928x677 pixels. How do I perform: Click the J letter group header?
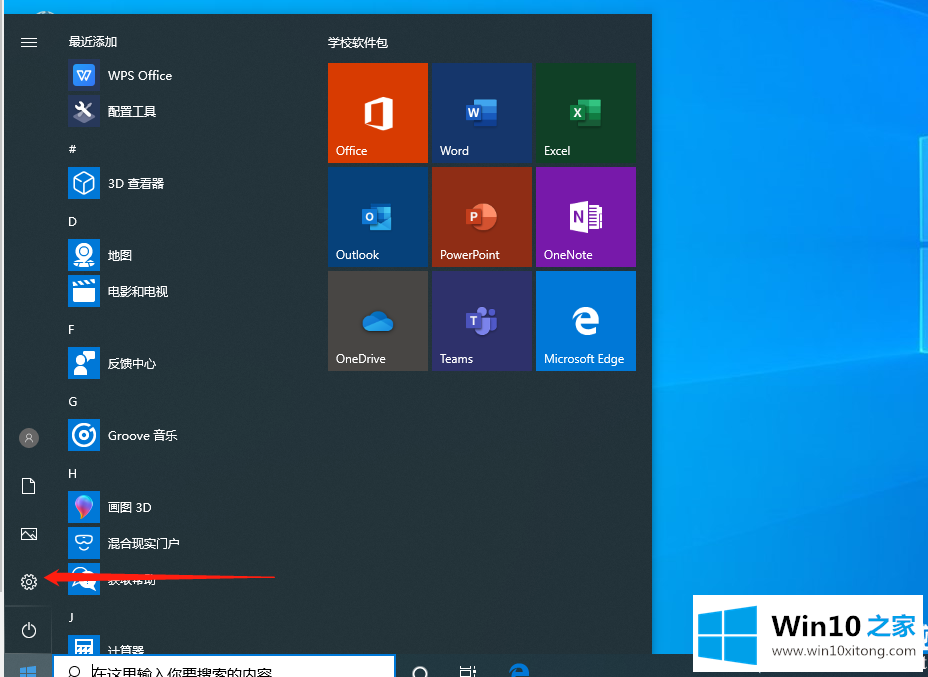coord(71,617)
